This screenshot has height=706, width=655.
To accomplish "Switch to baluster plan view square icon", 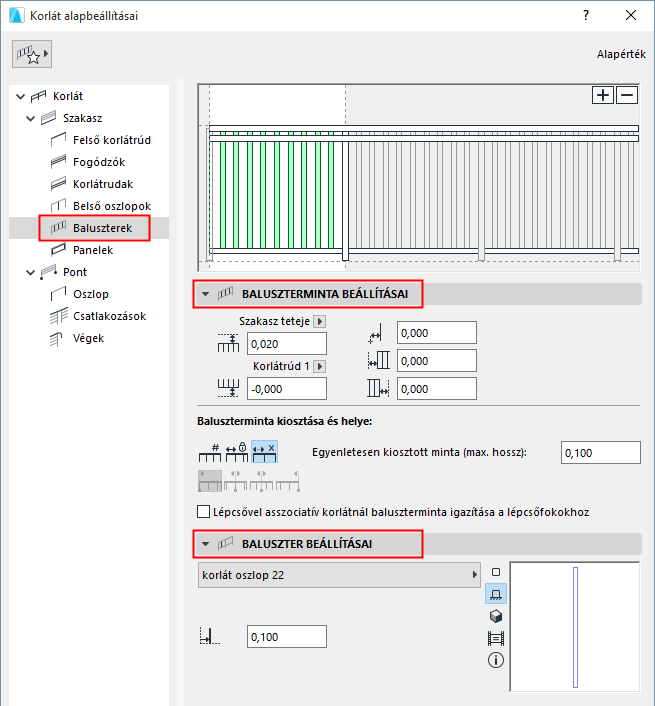I will click(496, 572).
